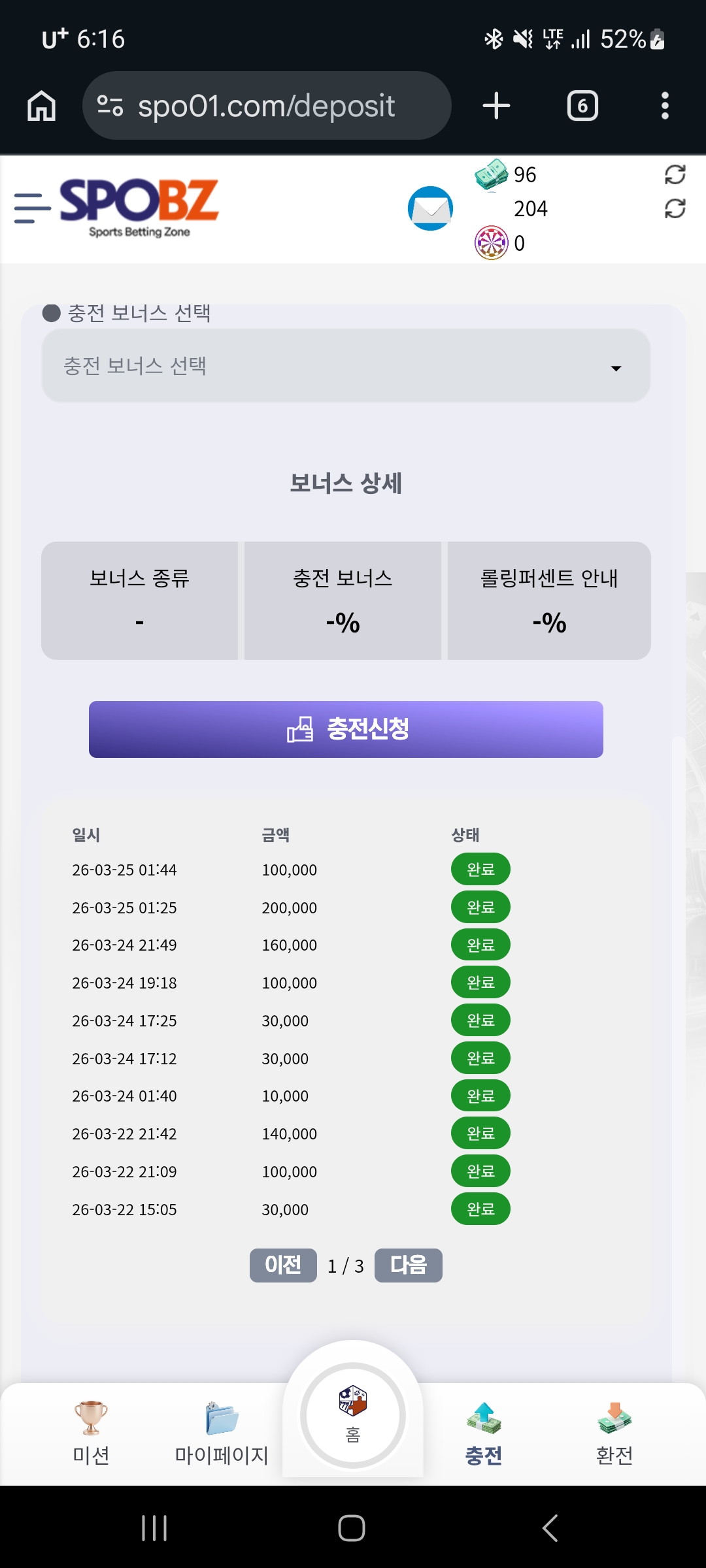This screenshot has height=1568, width=706.
Task: Click the second refresh icon
Action: point(675,209)
